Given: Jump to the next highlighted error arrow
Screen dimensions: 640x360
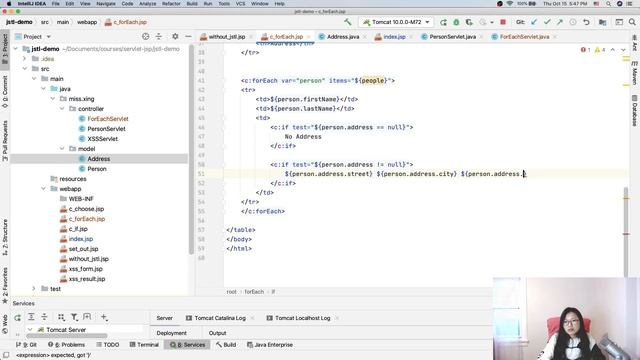Looking at the screenshot, I should pyautogui.click(x=623, y=50).
